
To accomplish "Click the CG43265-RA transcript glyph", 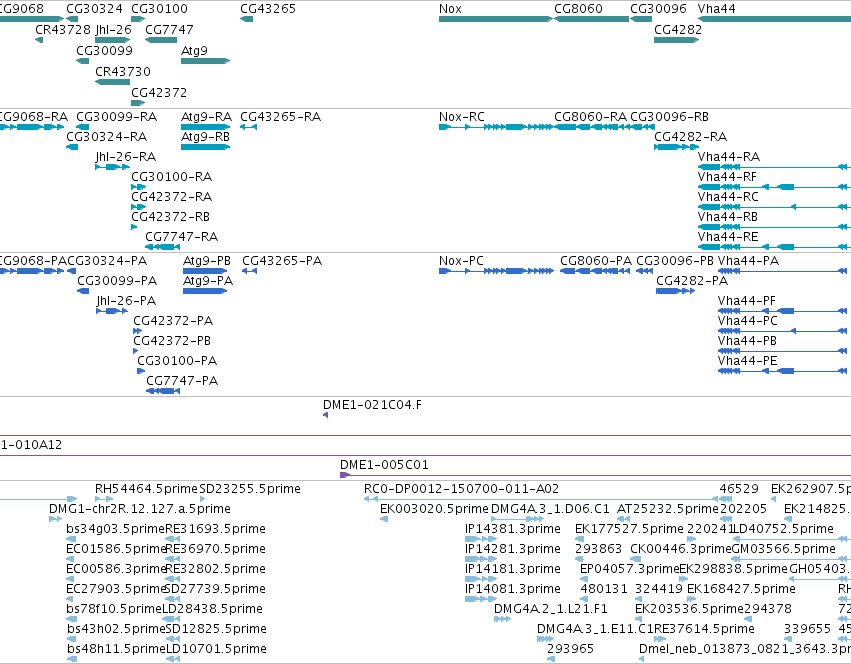I will tap(248, 127).
